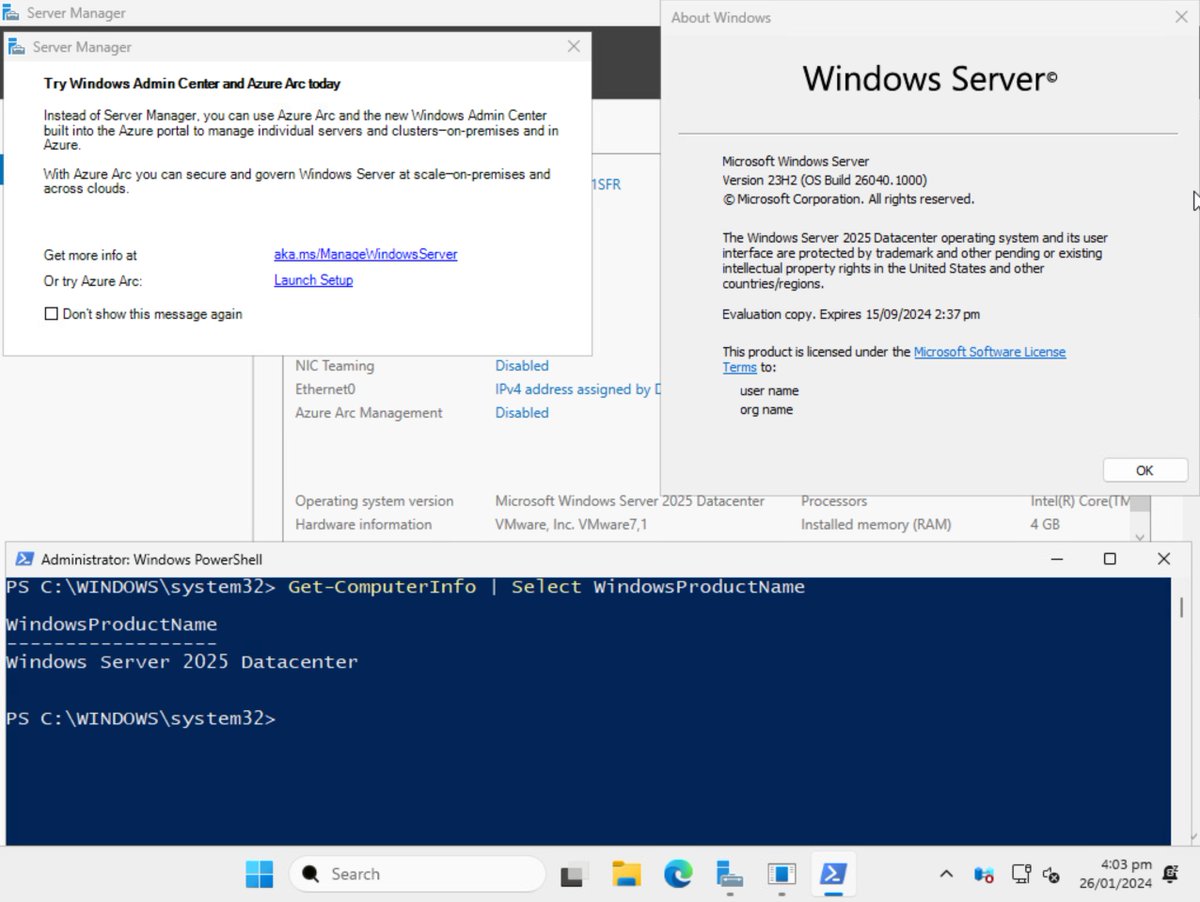
Task: Open the notifications bell icon
Action: 1171,874
